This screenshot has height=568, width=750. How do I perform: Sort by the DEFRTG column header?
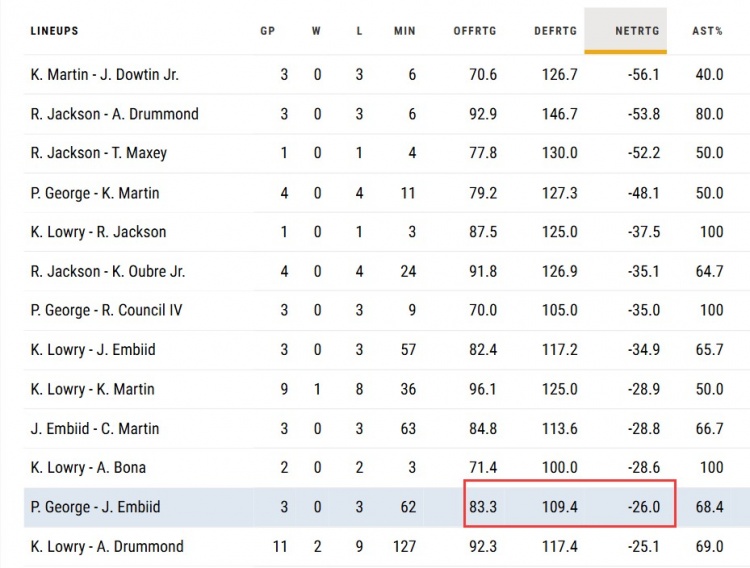(x=555, y=31)
